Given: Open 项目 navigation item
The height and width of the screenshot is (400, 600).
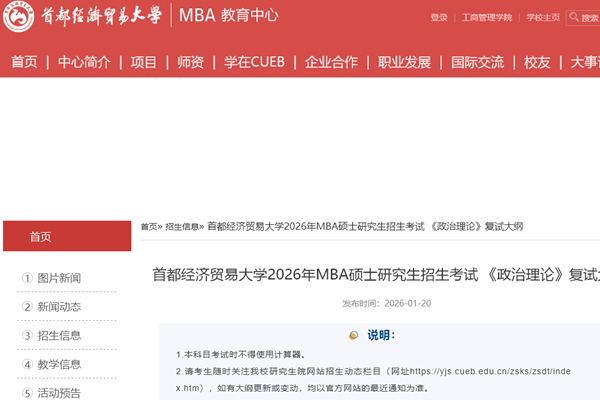Looking at the screenshot, I should tap(143, 62).
